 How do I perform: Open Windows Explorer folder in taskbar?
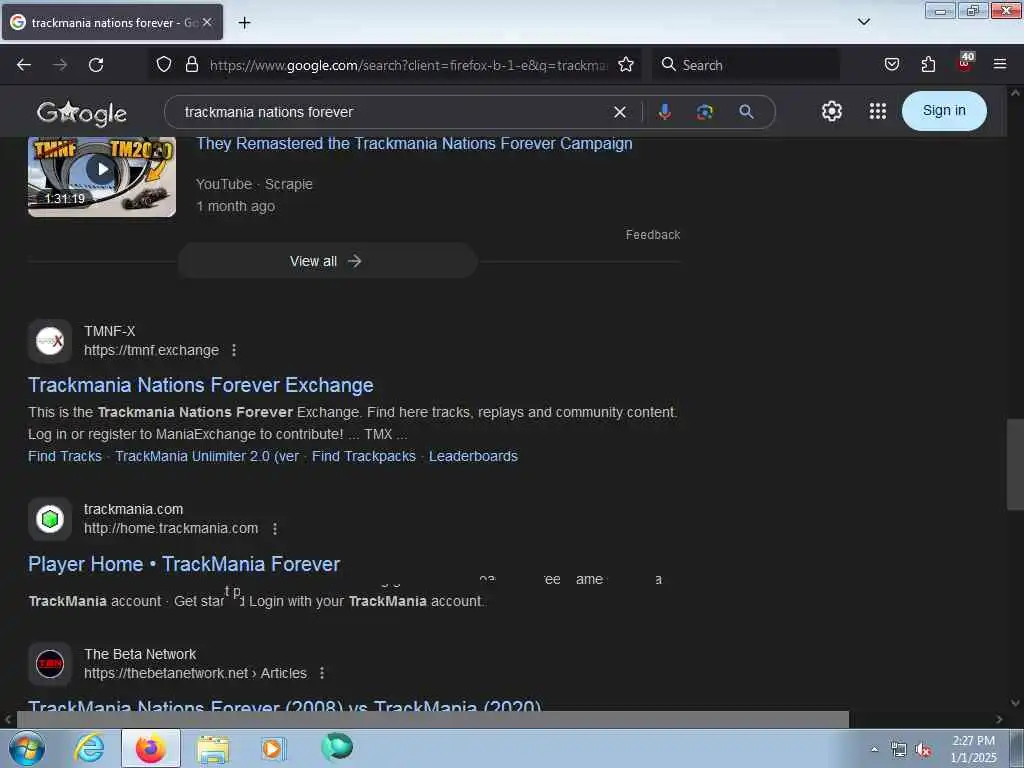pyautogui.click(x=213, y=750)
